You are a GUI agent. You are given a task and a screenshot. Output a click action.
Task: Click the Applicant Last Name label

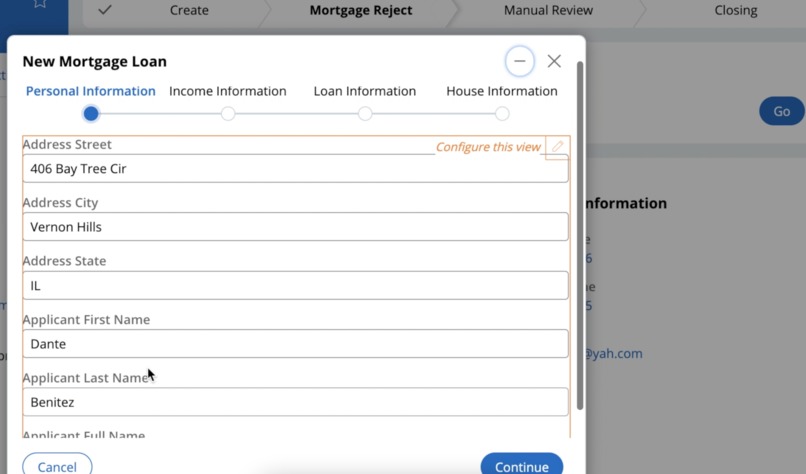coord(86,378)
